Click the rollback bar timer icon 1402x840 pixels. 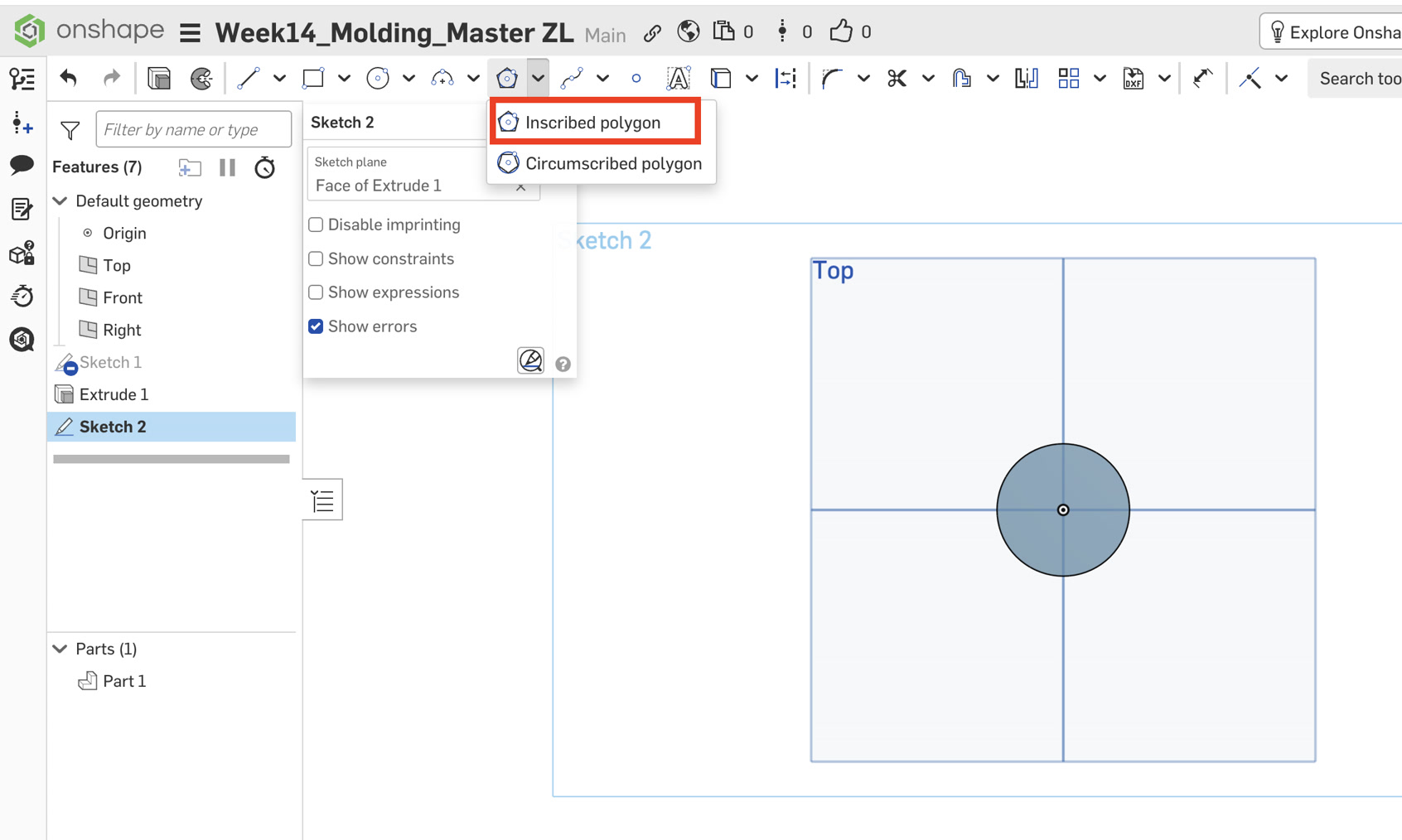pyautogui.click(x=264, y=167)
